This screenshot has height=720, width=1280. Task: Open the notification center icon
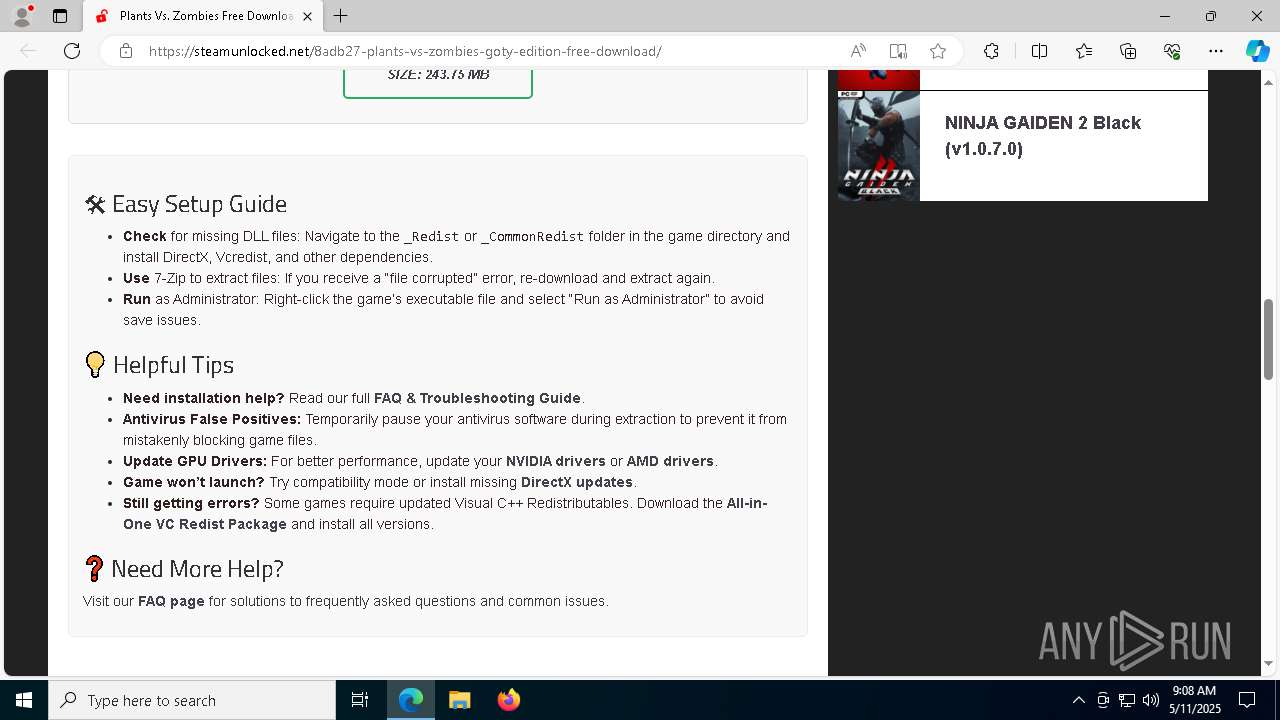(1247, 700)
